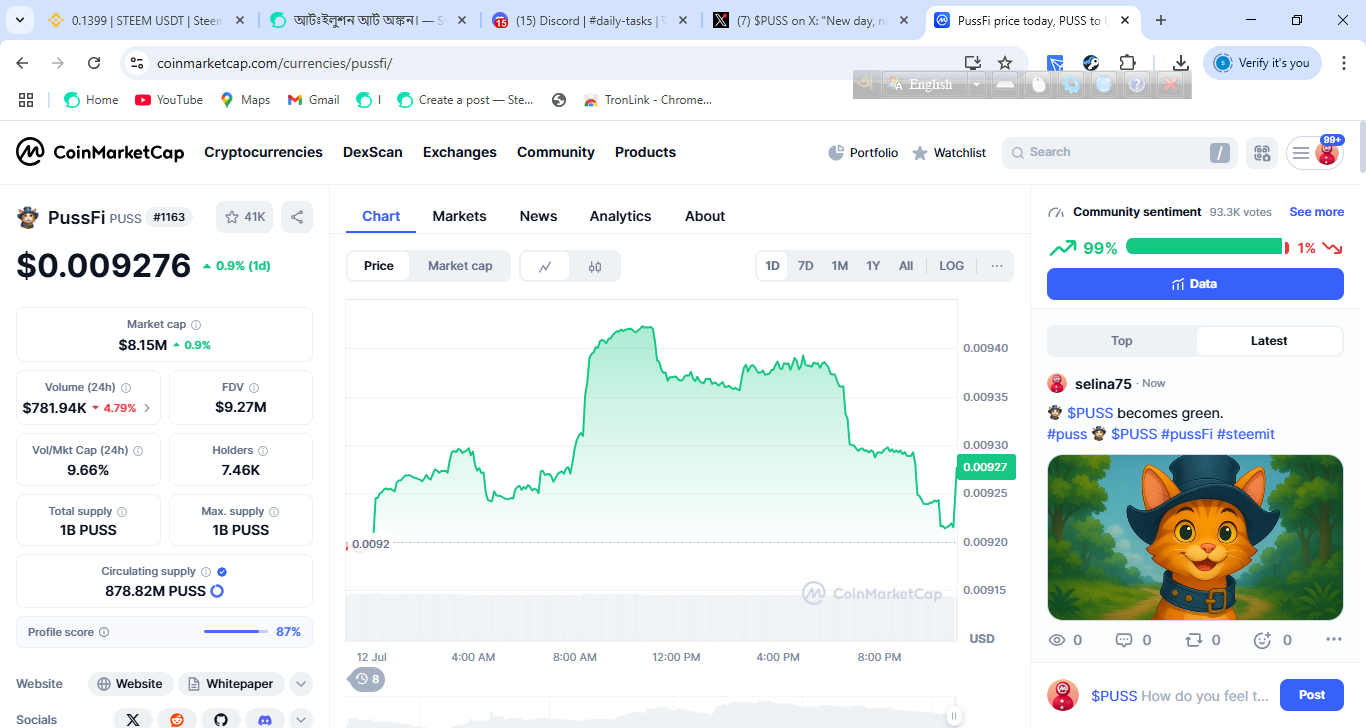Open the Cryptocurrencies menu
The image size is (1366, 728).
pos(263,152)
